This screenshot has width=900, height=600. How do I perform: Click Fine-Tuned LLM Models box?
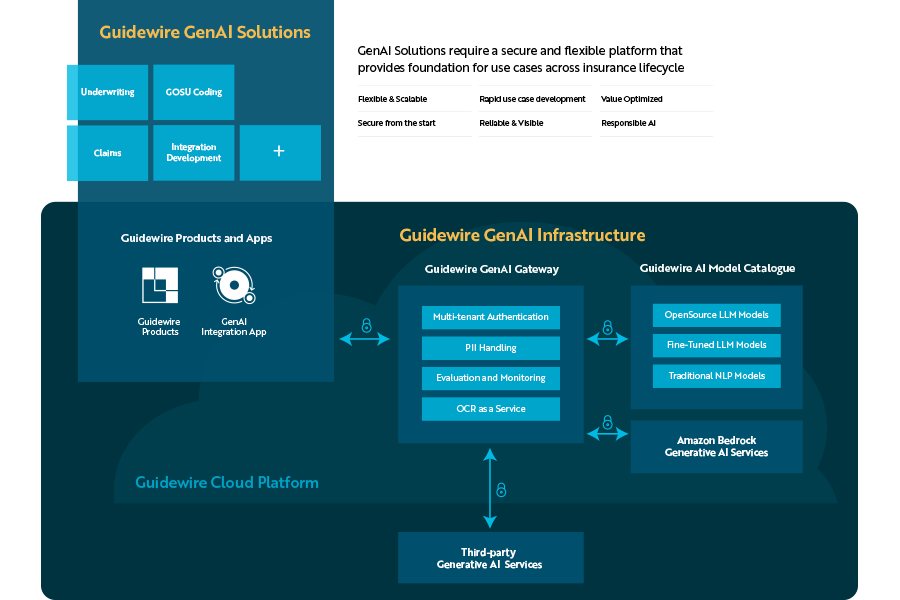point(716,345)
